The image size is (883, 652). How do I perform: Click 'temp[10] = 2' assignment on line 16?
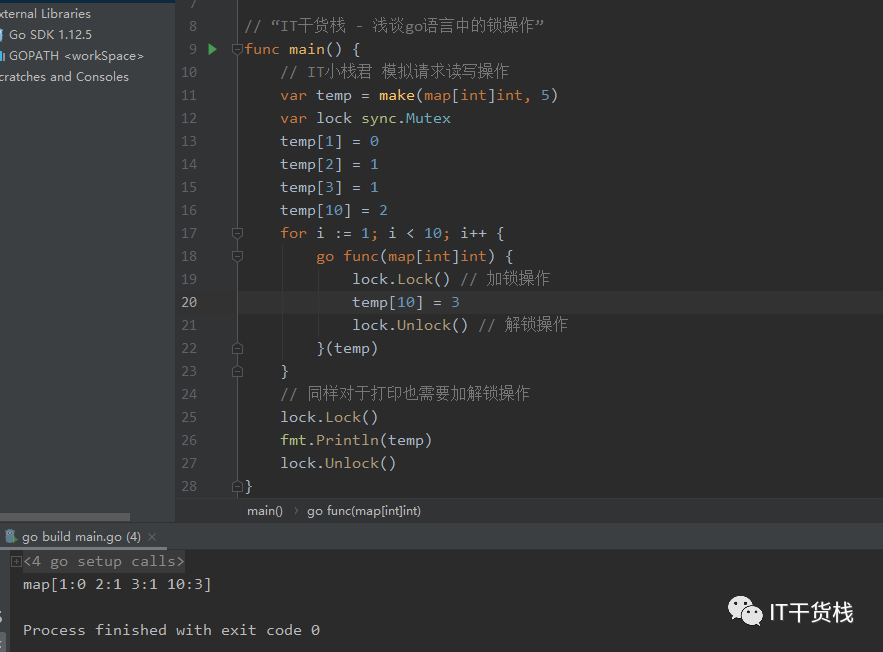pos(334,211)
